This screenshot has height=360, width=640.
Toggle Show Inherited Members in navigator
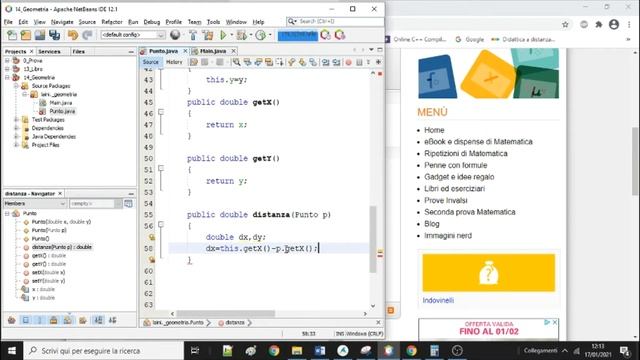click(11, 320)
